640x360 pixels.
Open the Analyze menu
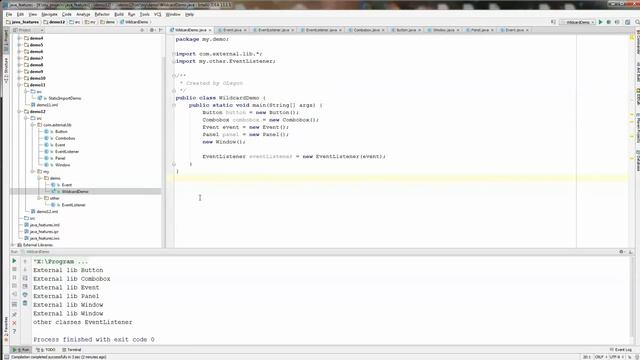pos(83,14)
